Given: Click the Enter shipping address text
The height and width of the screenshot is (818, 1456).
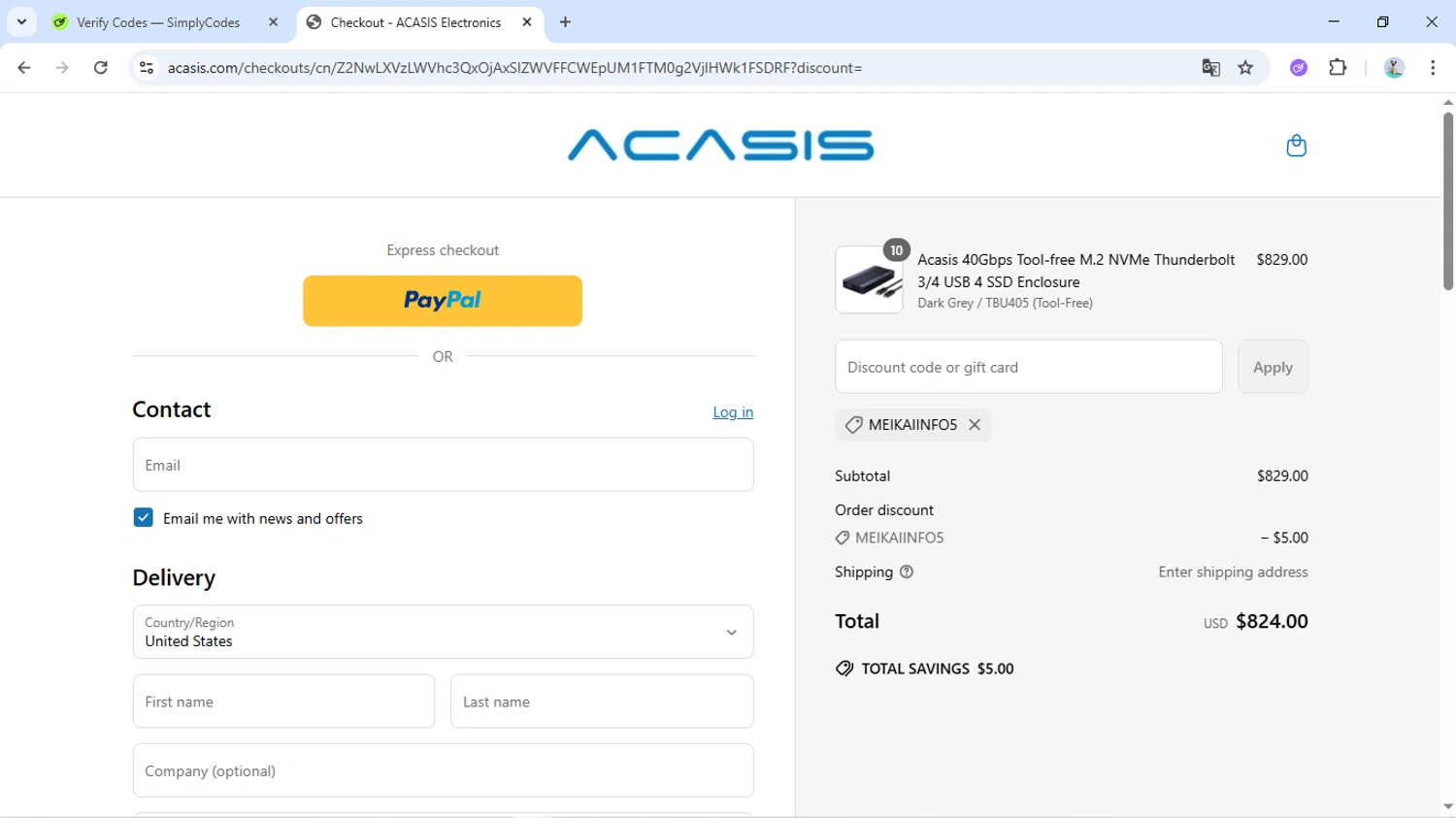Looking at the screenshot, I should pyautogui.click(x=1233, y=573).
